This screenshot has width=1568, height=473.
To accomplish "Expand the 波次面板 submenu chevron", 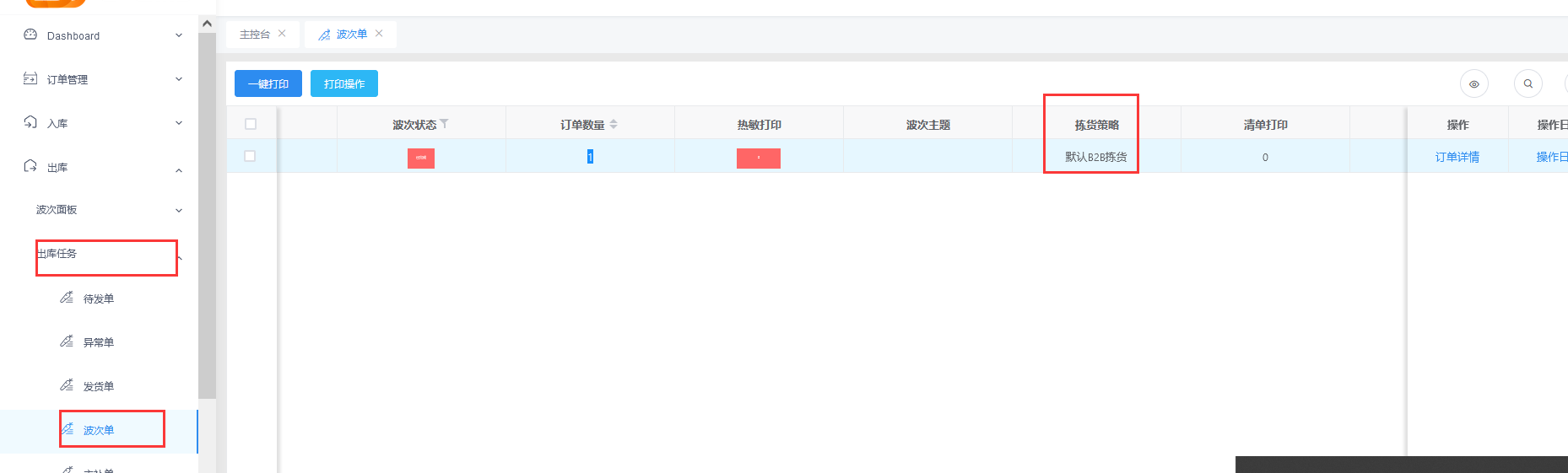I will click(x=179, y=211).
